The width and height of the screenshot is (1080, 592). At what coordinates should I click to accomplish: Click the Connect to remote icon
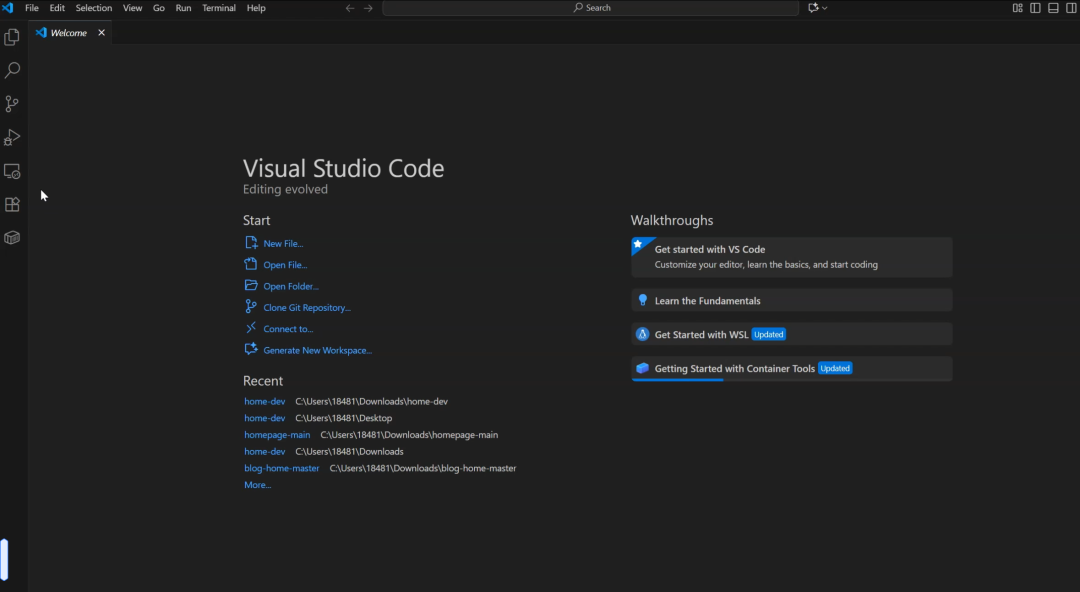coord(251,328)
